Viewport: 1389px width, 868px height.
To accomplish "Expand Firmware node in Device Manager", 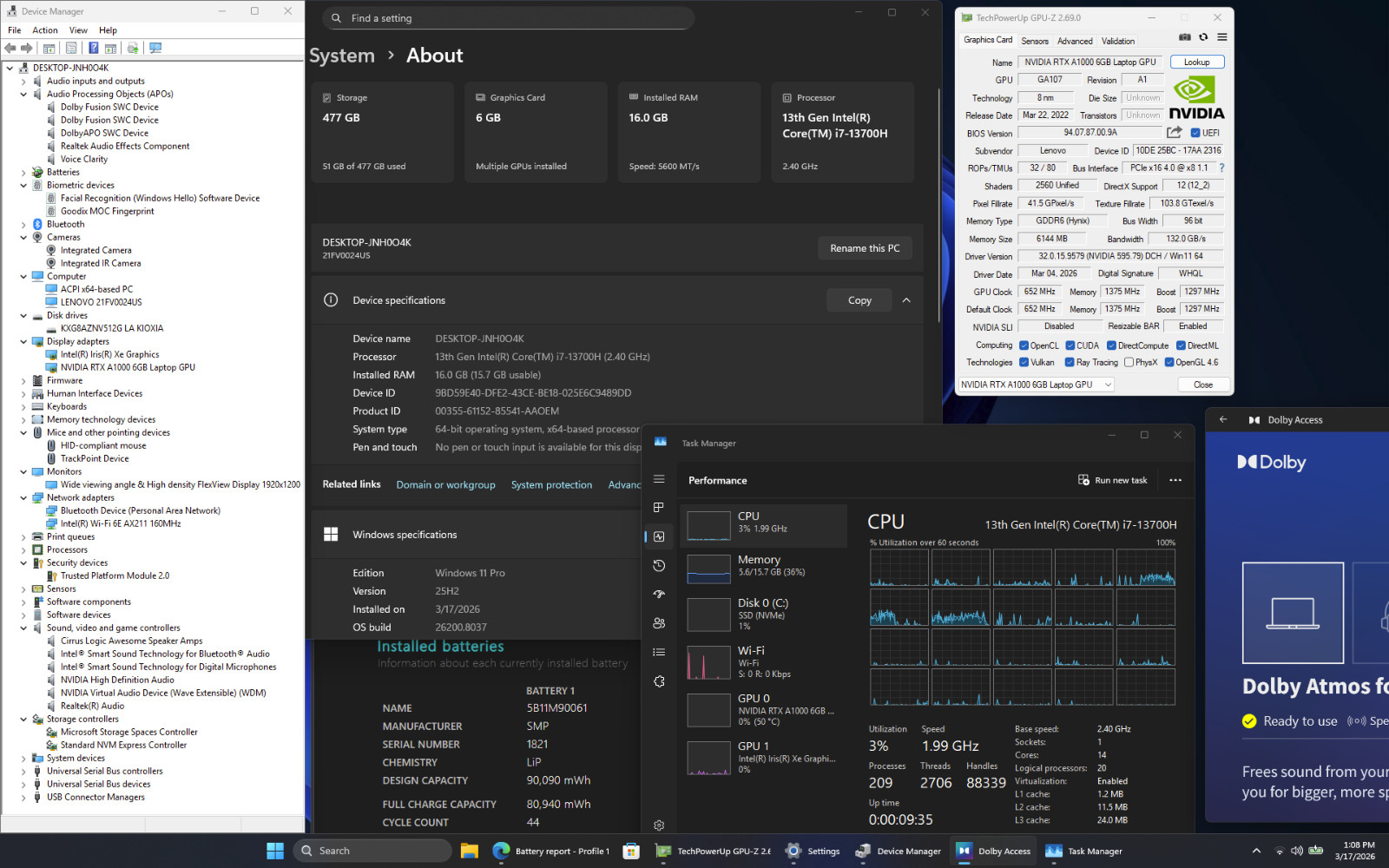I will 23,381.
